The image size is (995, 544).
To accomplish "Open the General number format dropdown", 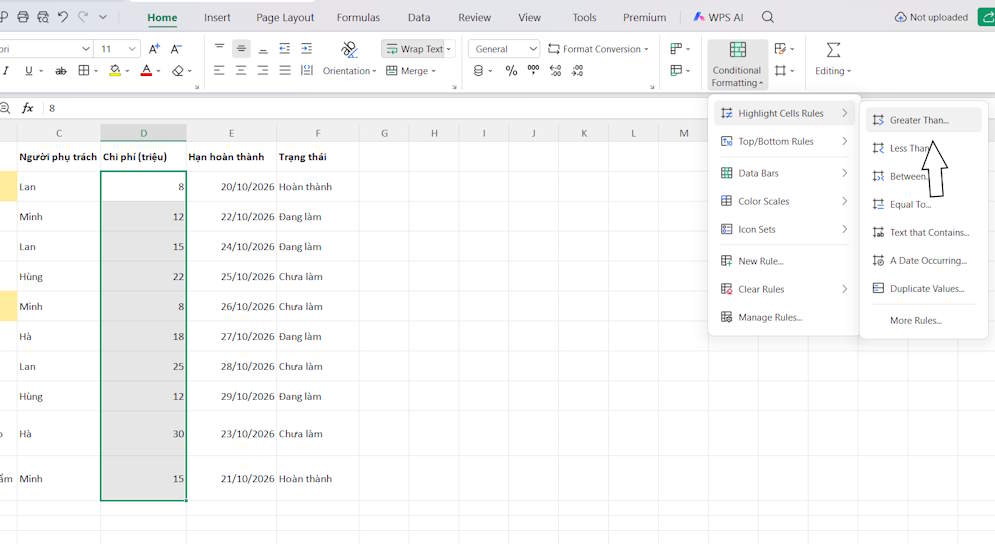I will (504, 49).
